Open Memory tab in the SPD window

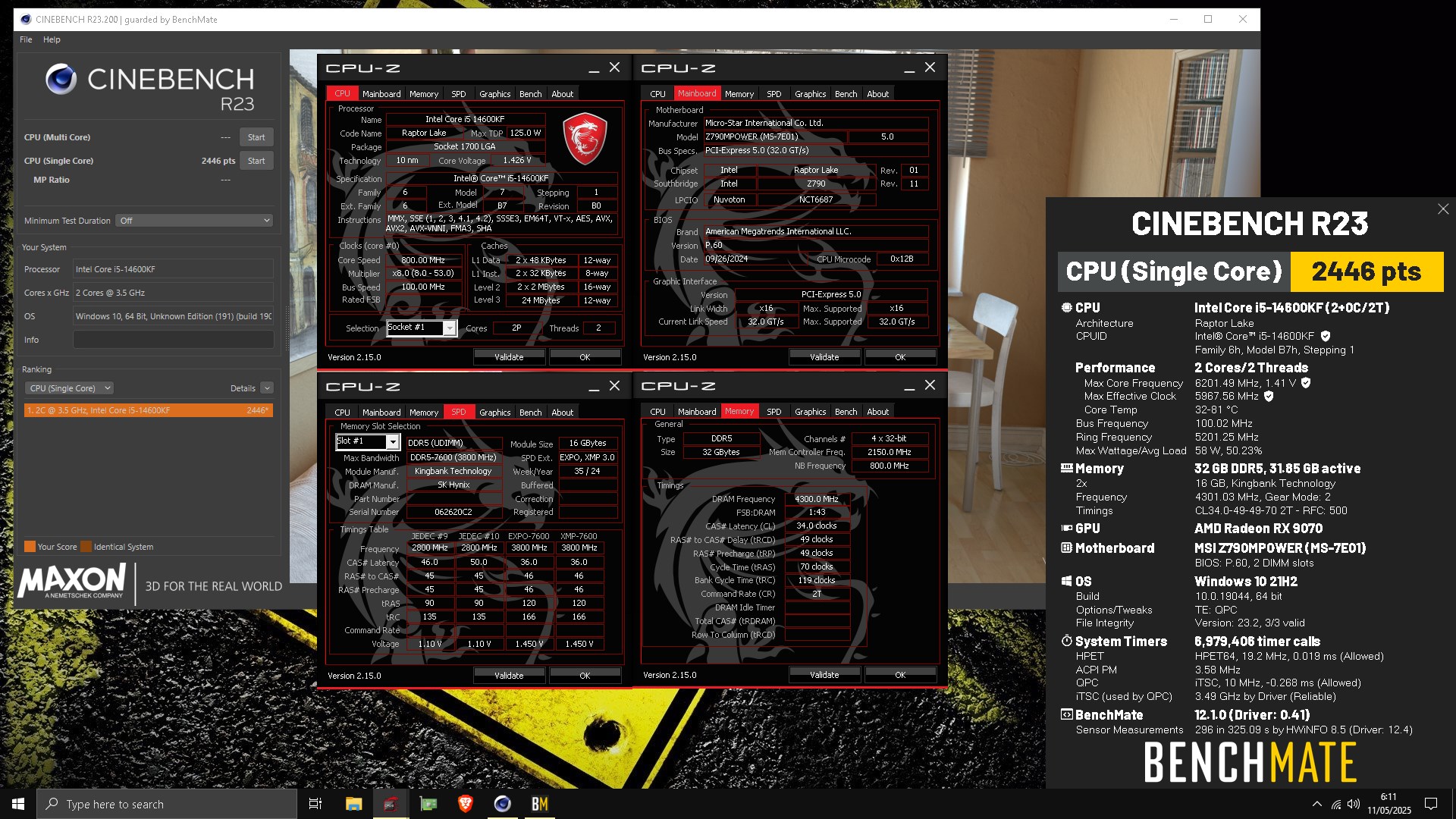pos(424,413)
